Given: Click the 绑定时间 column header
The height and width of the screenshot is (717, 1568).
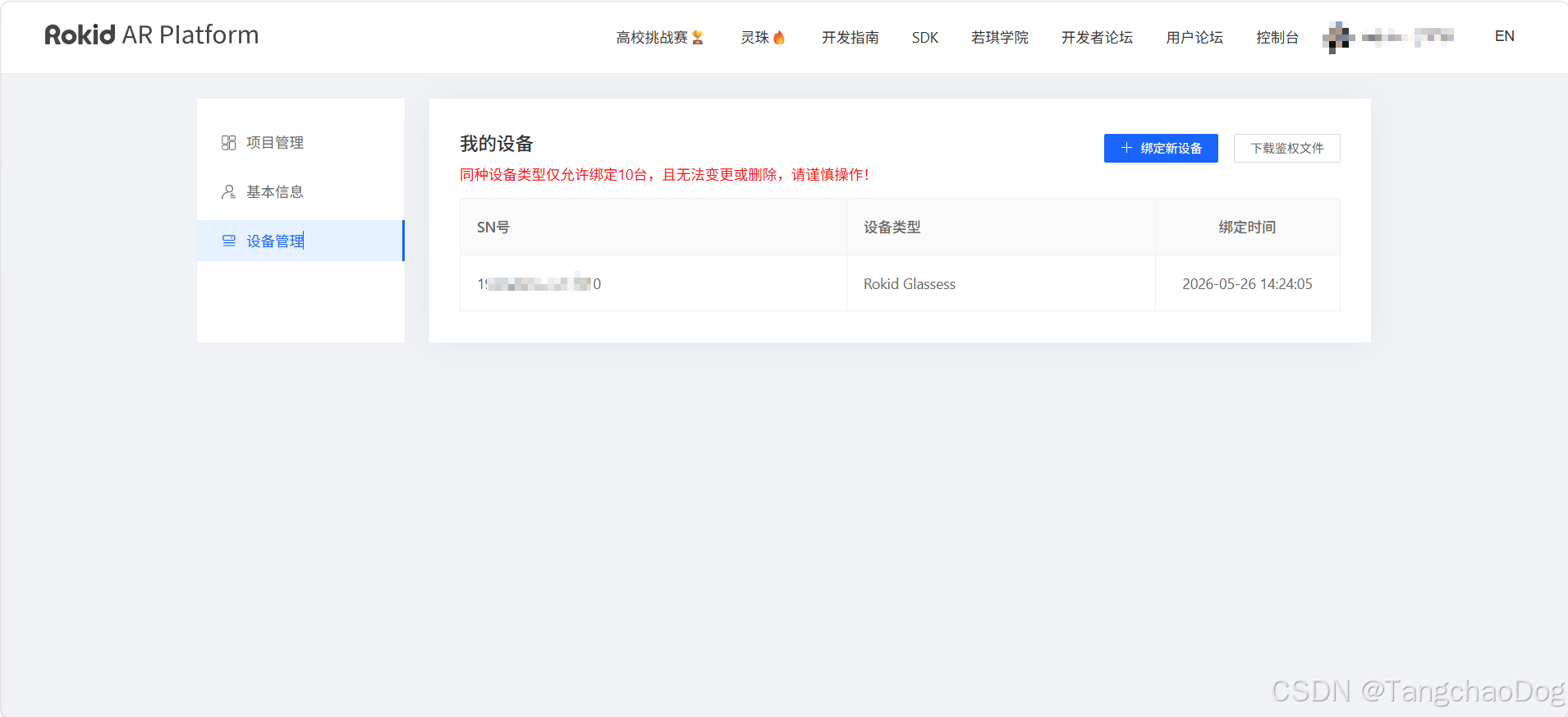Looking at the screenshot, I should [x=1247, y=227].
